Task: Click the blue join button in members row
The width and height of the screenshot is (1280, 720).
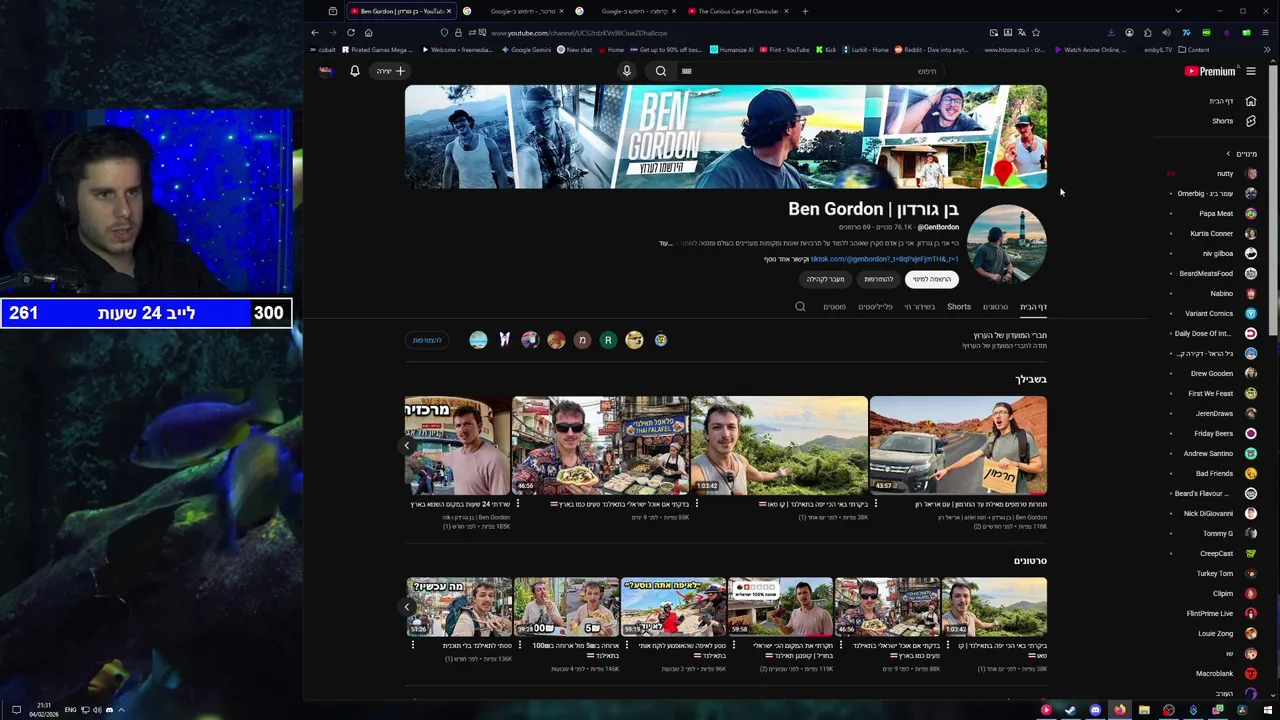Action: (x=427, y=340)
